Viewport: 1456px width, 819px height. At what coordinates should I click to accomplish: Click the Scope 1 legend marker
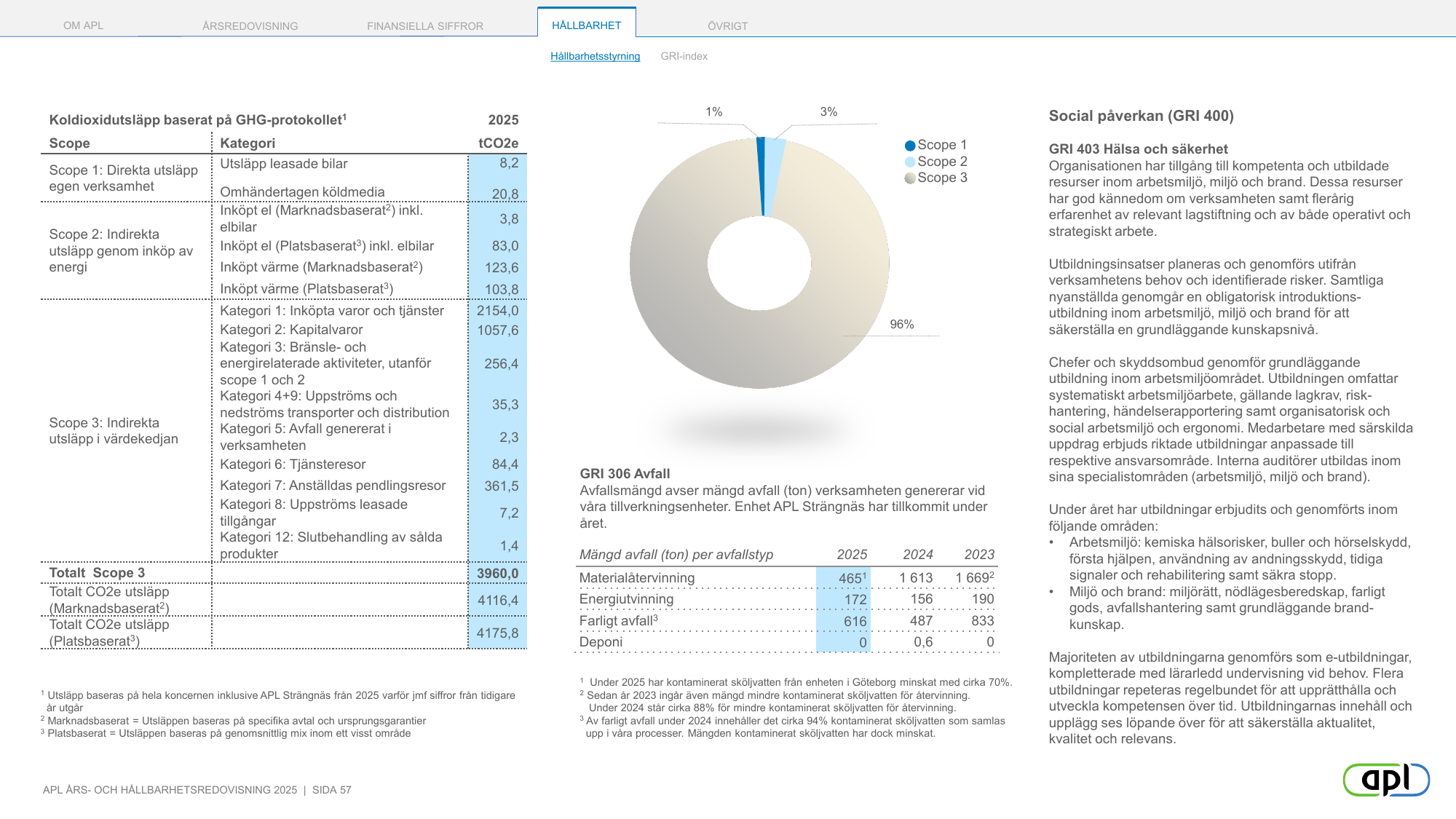click(910, 146)
